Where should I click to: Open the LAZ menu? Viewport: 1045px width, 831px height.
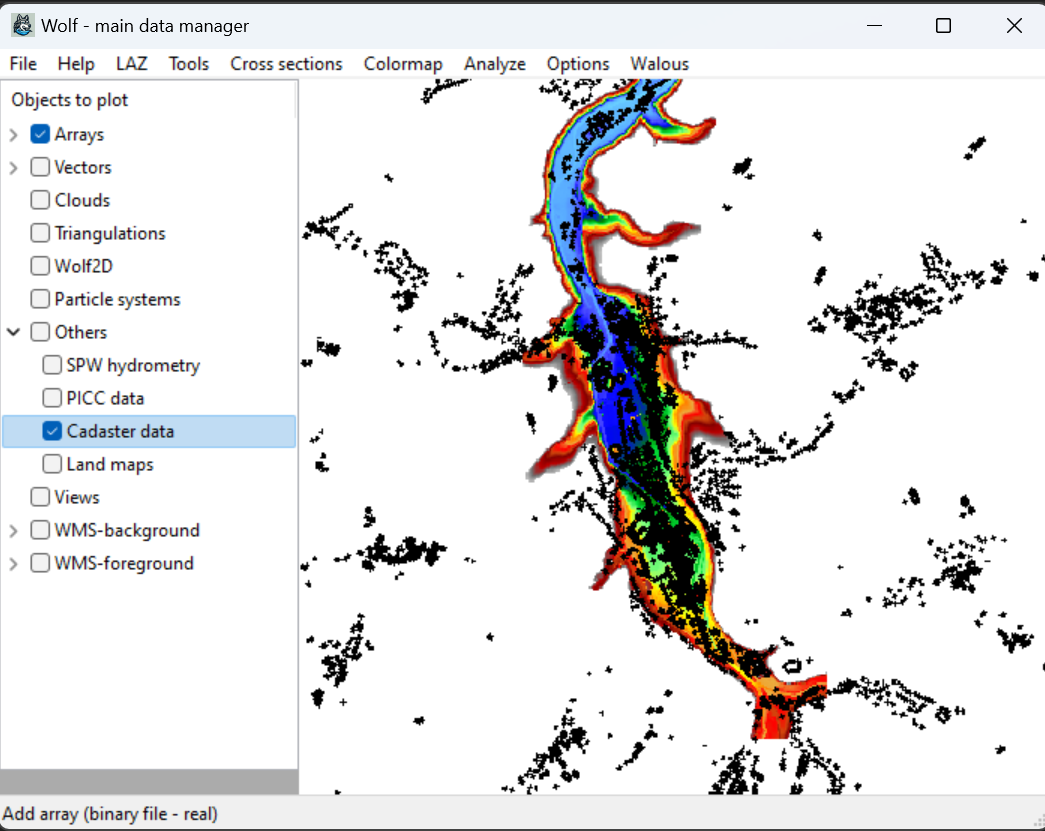pos(131,64)
